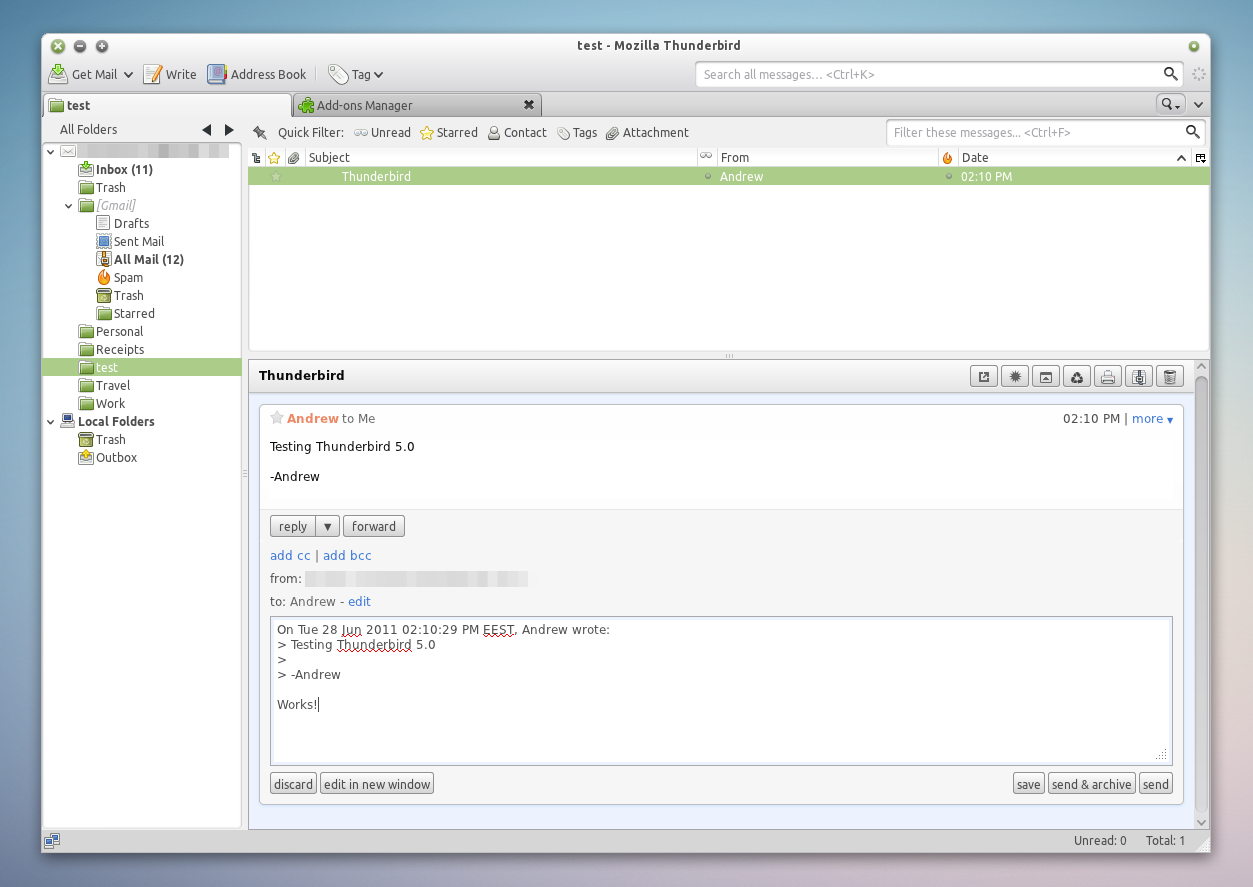Click the recycle-symbol button in message header

pyautogui.click(x=1077, y=376)
